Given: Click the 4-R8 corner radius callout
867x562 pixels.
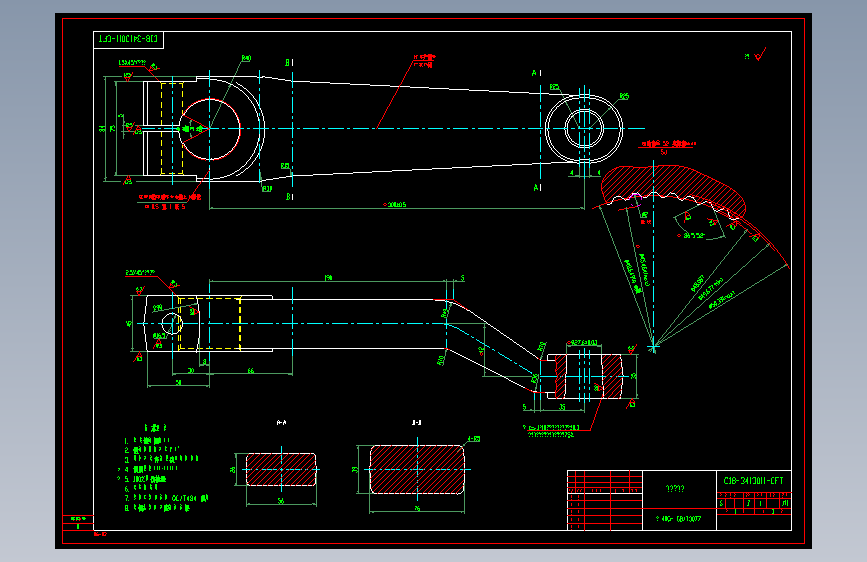Looking at the screenshot, I should (474, 439).
